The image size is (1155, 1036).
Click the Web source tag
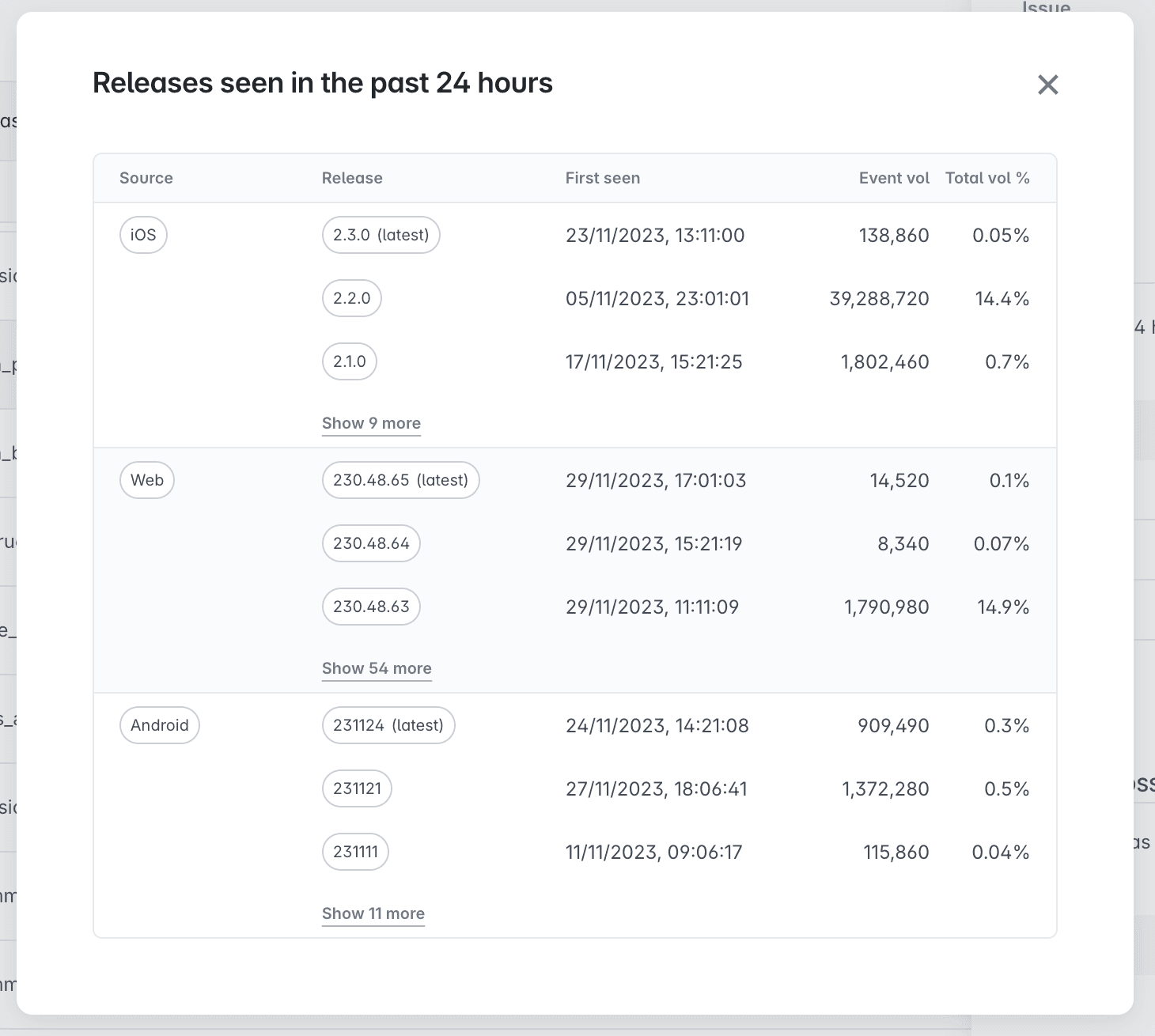(147, 480)
